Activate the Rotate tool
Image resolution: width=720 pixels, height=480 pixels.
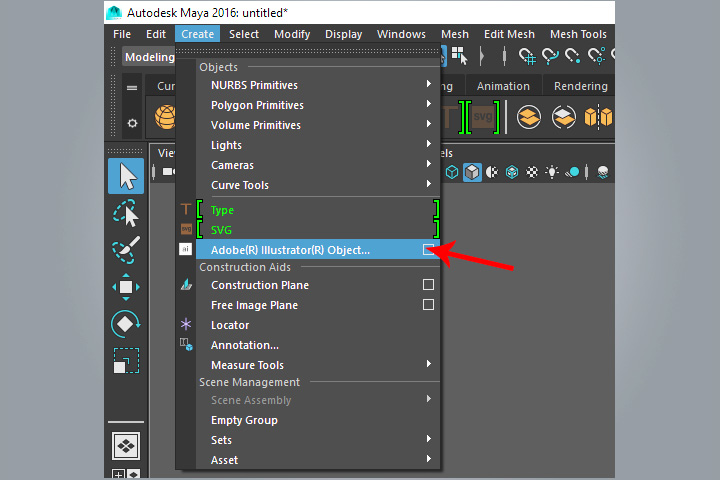coord(126,324)
